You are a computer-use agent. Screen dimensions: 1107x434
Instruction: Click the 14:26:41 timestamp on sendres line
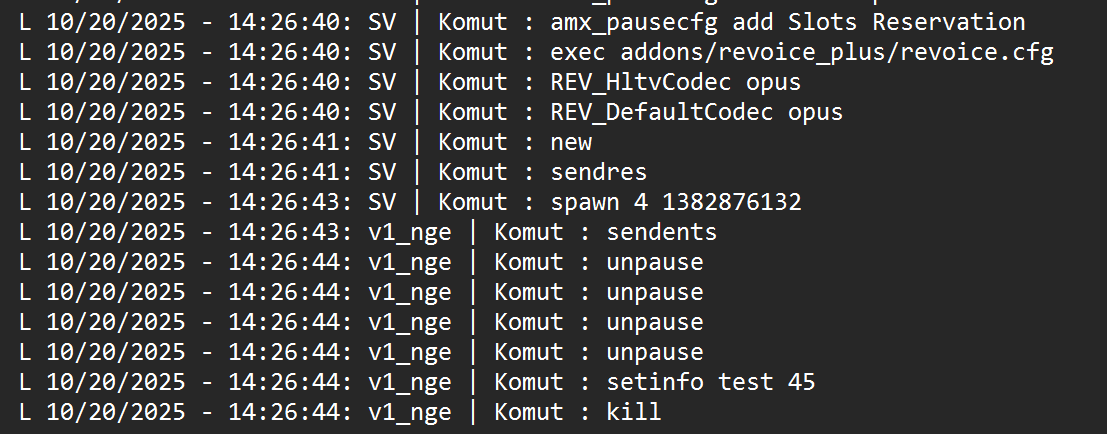point(290,172)
